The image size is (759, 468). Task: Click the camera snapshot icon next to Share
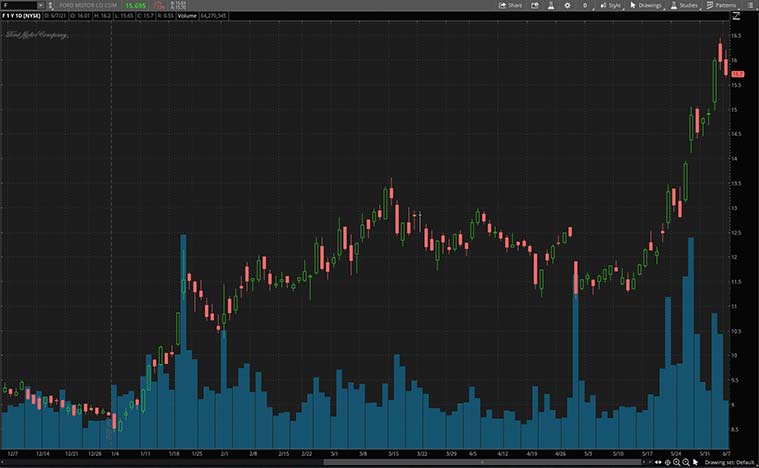(535, 5)
